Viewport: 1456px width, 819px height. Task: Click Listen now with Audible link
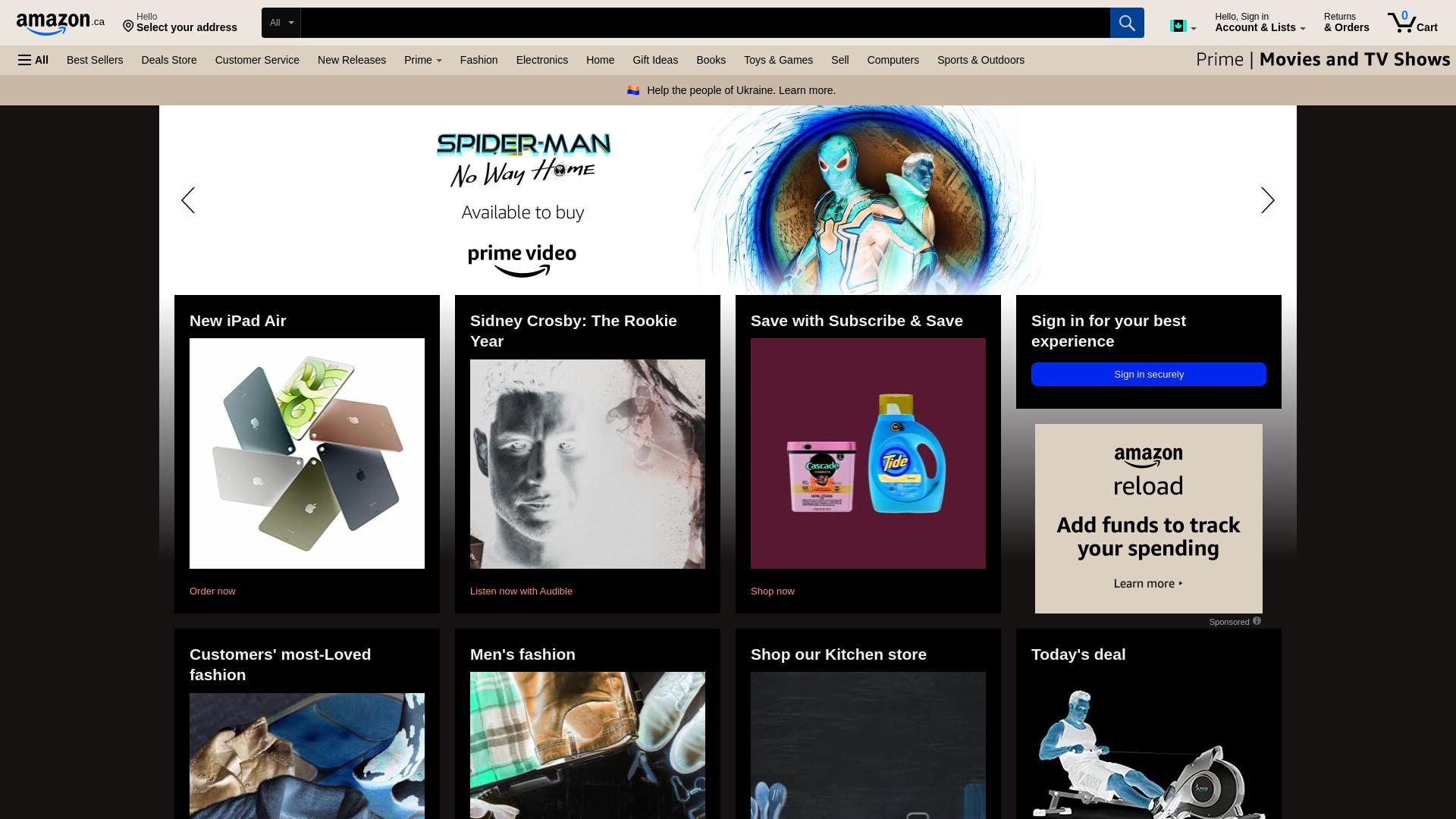(521, 591)
